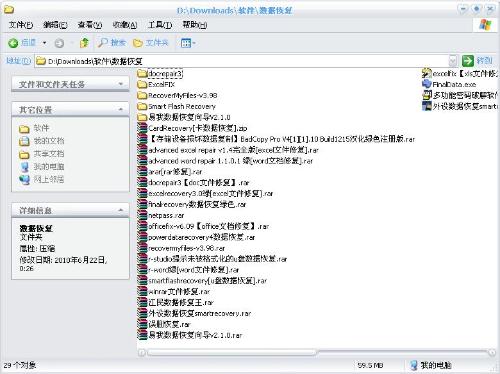Expand the address bar dropdown
Image resolution: width=500 pixels, height=374 pixels.
[453, 61]
